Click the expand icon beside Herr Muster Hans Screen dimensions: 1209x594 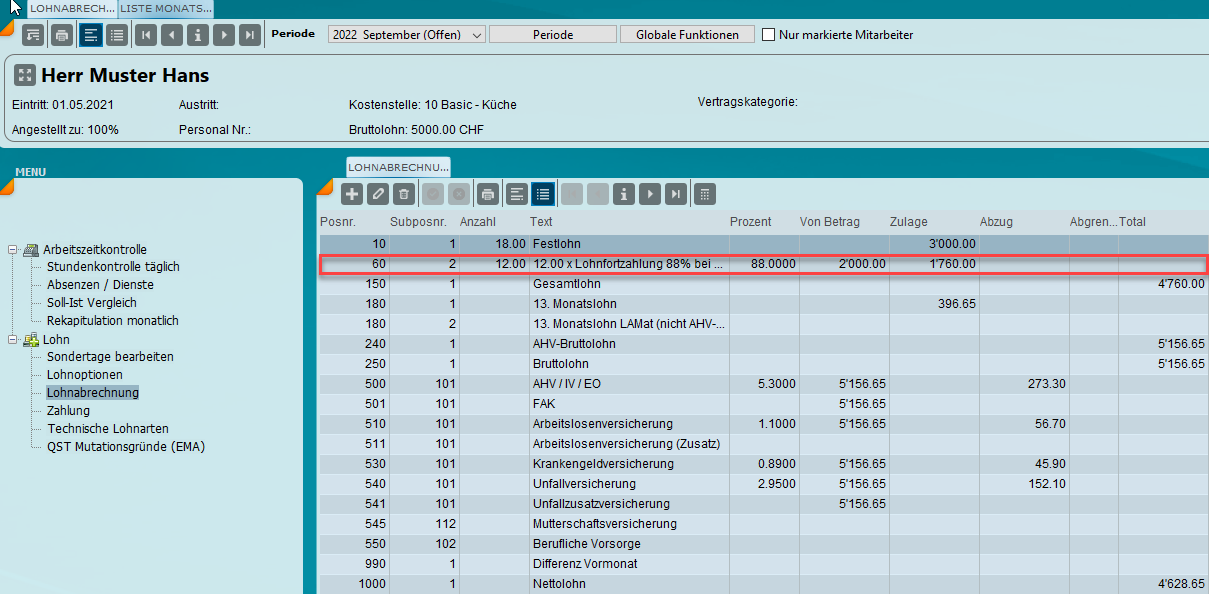coord(24,76)
